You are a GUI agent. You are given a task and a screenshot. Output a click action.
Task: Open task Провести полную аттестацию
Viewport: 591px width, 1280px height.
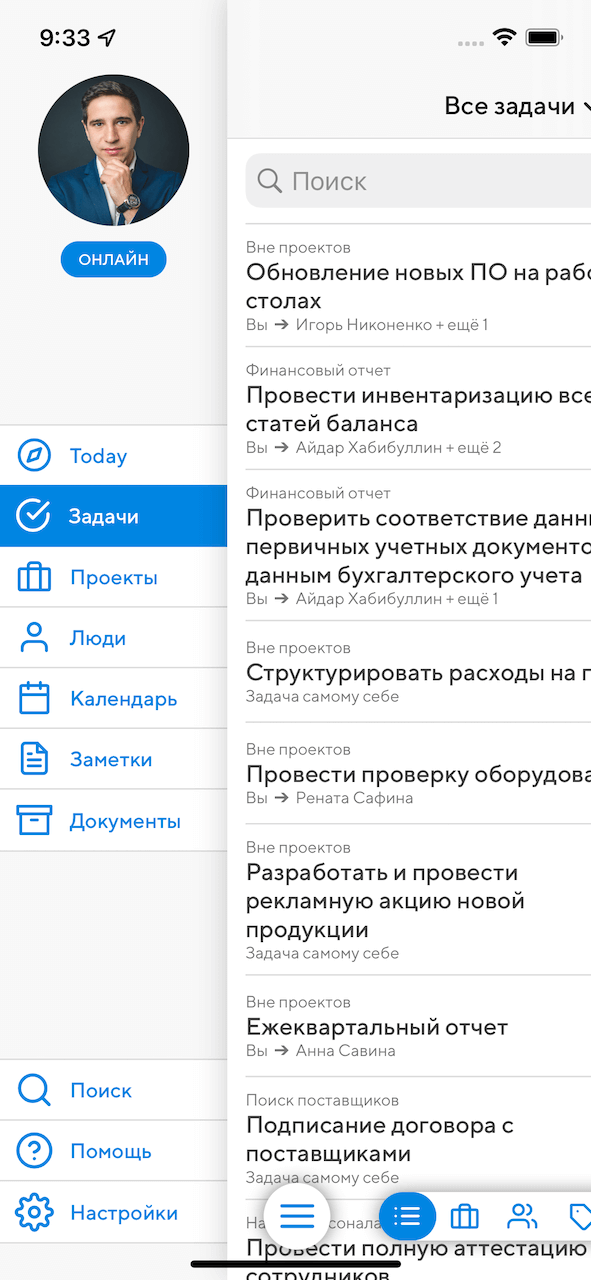tap(418, 1262)
